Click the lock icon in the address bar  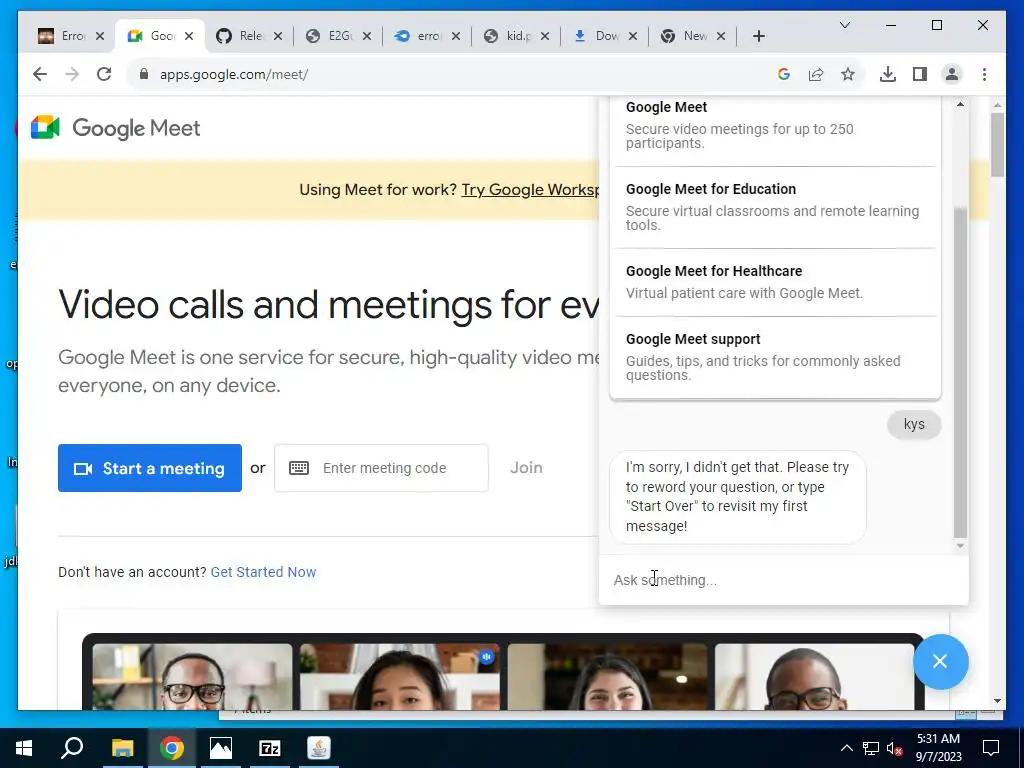[x=144, y=74]
